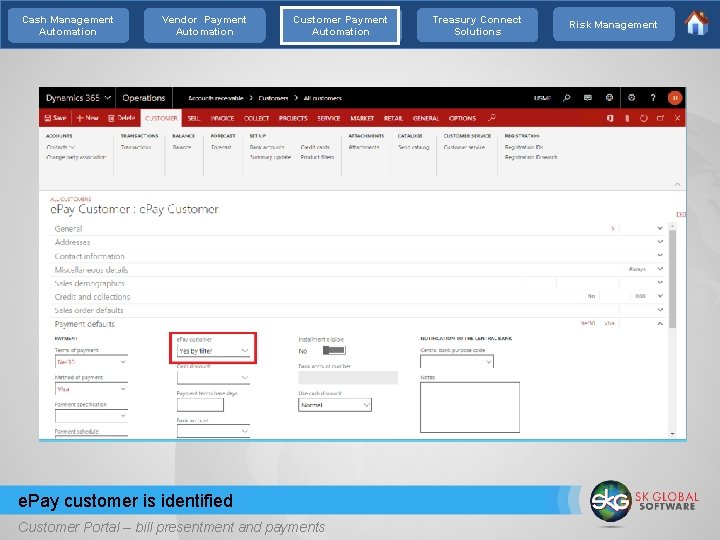Click All customers breadcrumb

point(322,98)
